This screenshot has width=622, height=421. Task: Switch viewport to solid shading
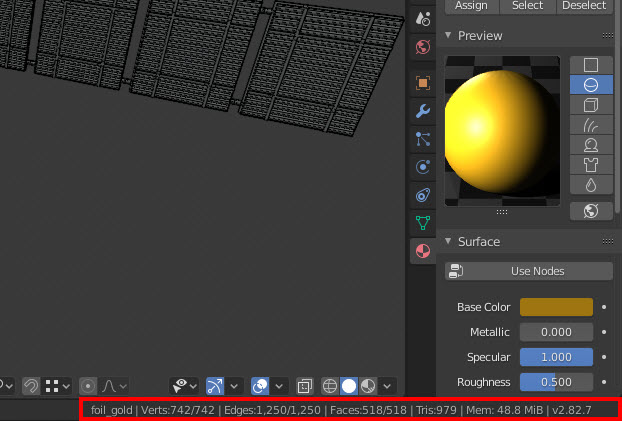click(349, 386)
